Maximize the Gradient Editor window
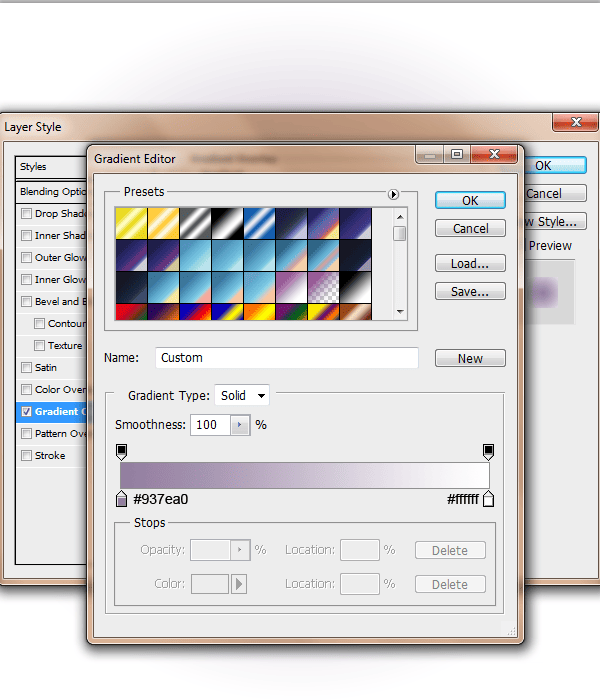 pos(457,154)
